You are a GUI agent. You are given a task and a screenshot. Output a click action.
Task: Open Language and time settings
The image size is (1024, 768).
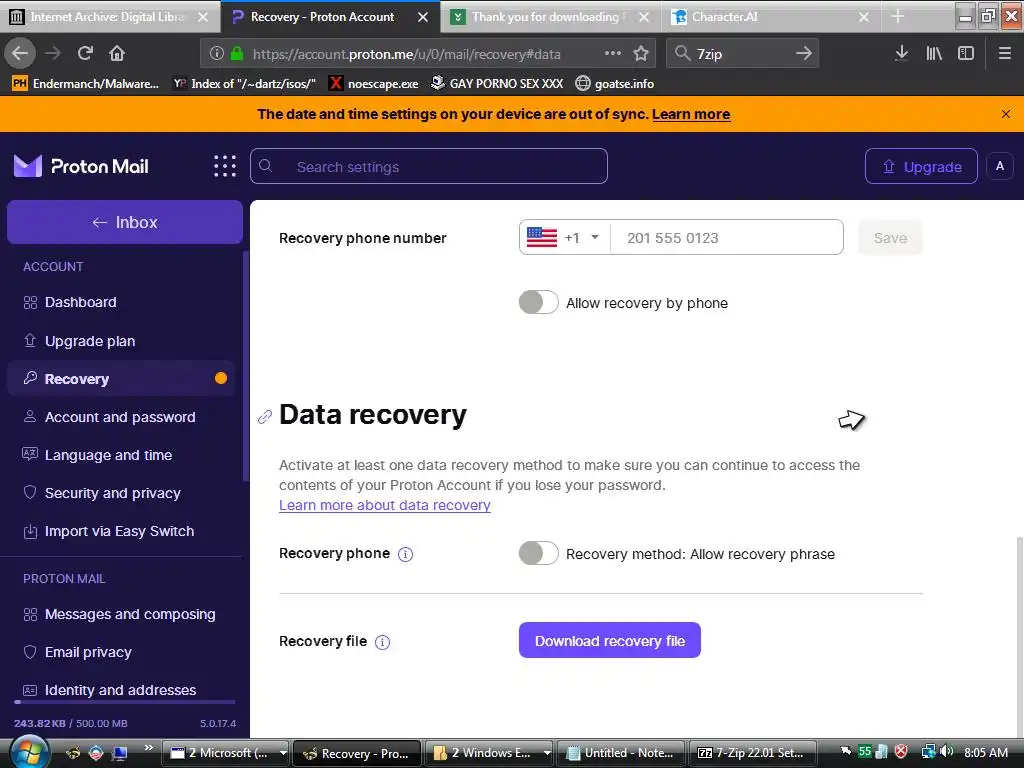121,455
